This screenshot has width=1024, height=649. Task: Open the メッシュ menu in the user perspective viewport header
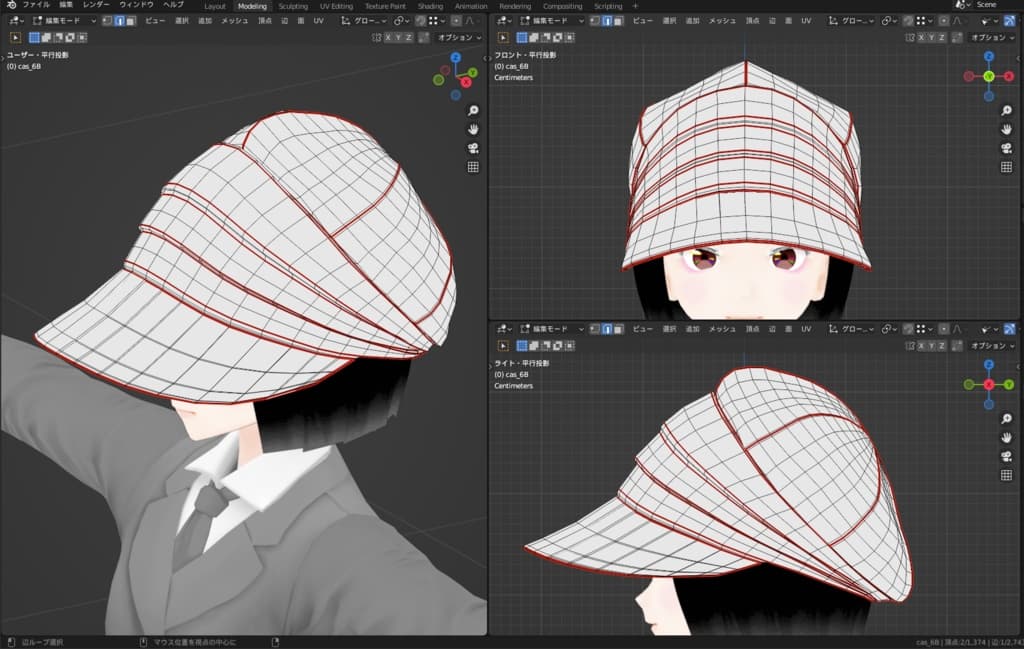[x=235, y=20]
